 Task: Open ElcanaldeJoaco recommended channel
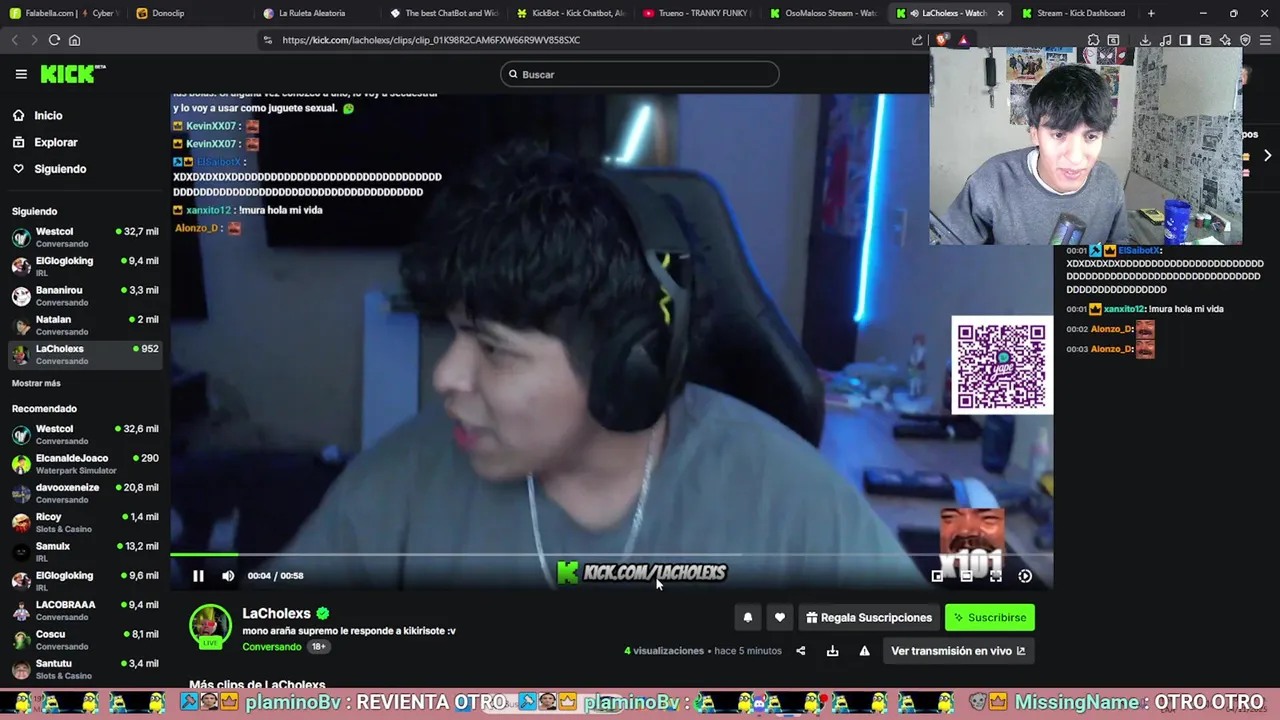(x=85, y=464)
